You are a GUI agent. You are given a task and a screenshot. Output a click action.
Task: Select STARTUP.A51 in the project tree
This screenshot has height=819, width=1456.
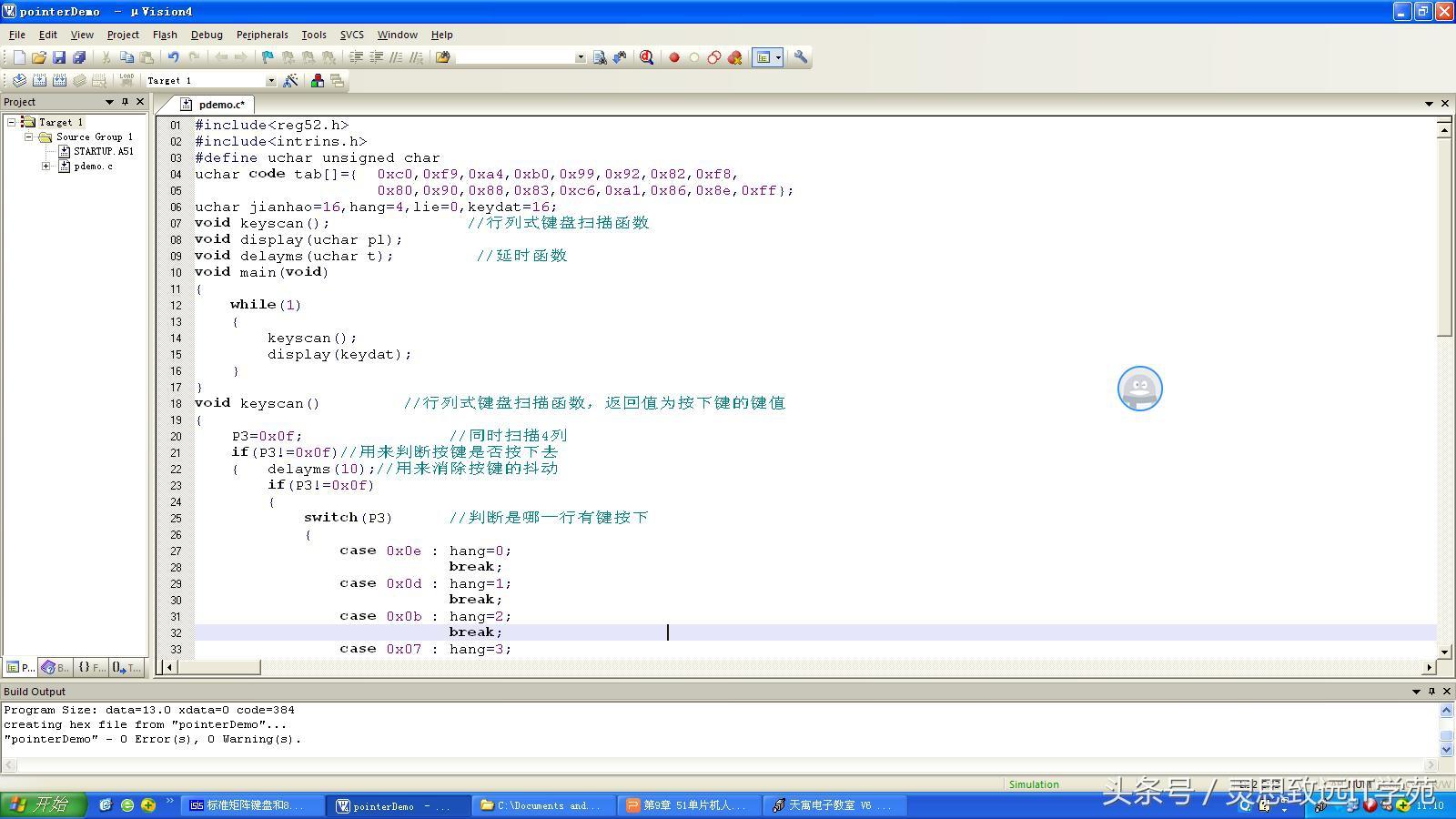pyautogui.click(x=96, y=151)
